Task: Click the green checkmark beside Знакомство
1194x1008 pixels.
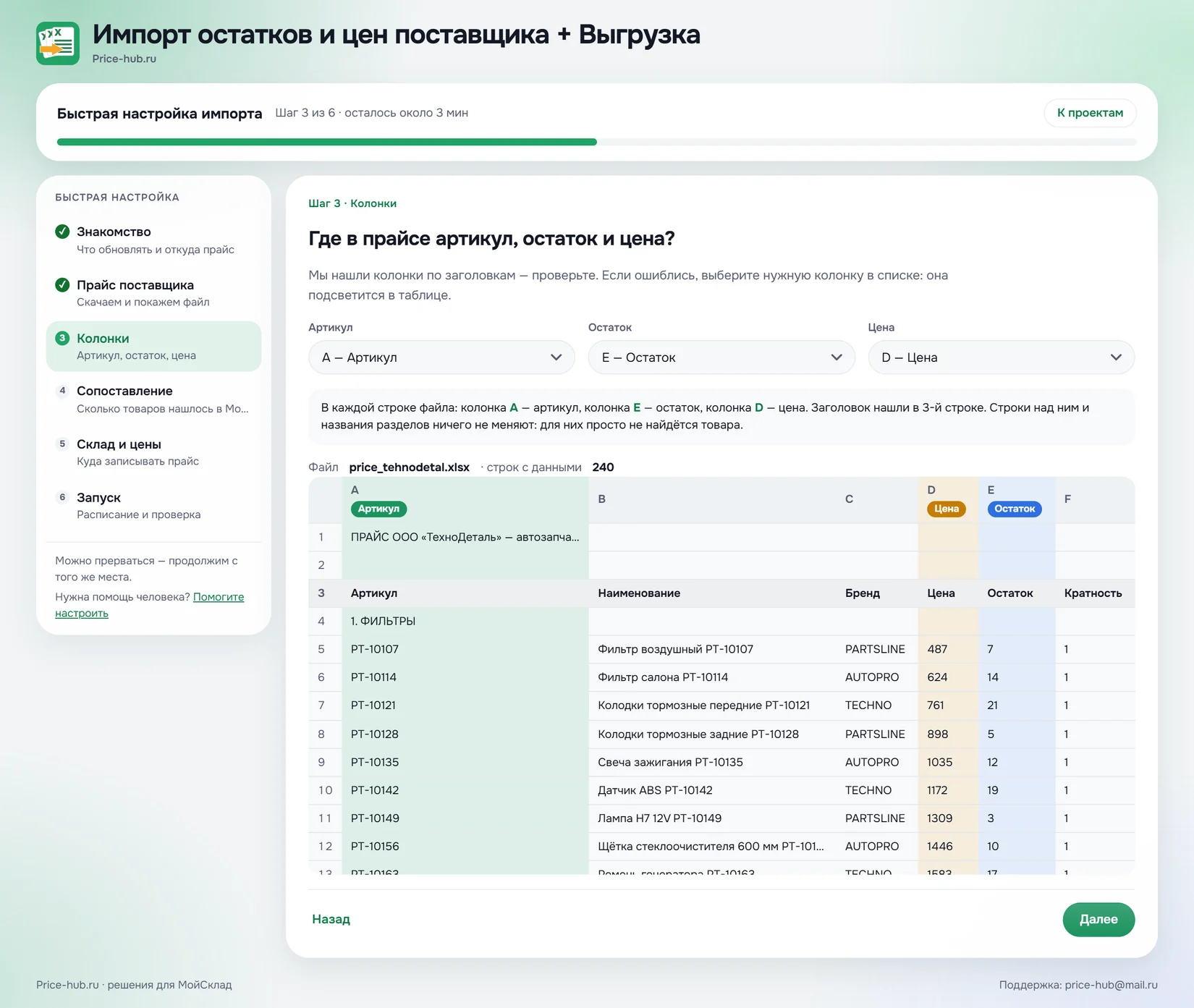Action: (63, 232)
